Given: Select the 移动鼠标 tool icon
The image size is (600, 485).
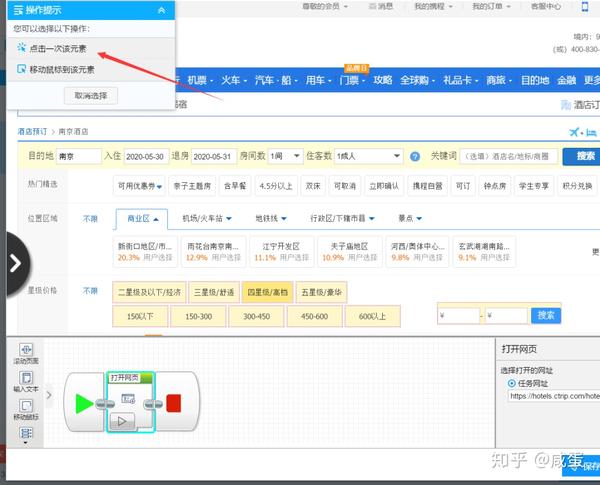Looking at the screenshot, I should (x=26, y=406).
